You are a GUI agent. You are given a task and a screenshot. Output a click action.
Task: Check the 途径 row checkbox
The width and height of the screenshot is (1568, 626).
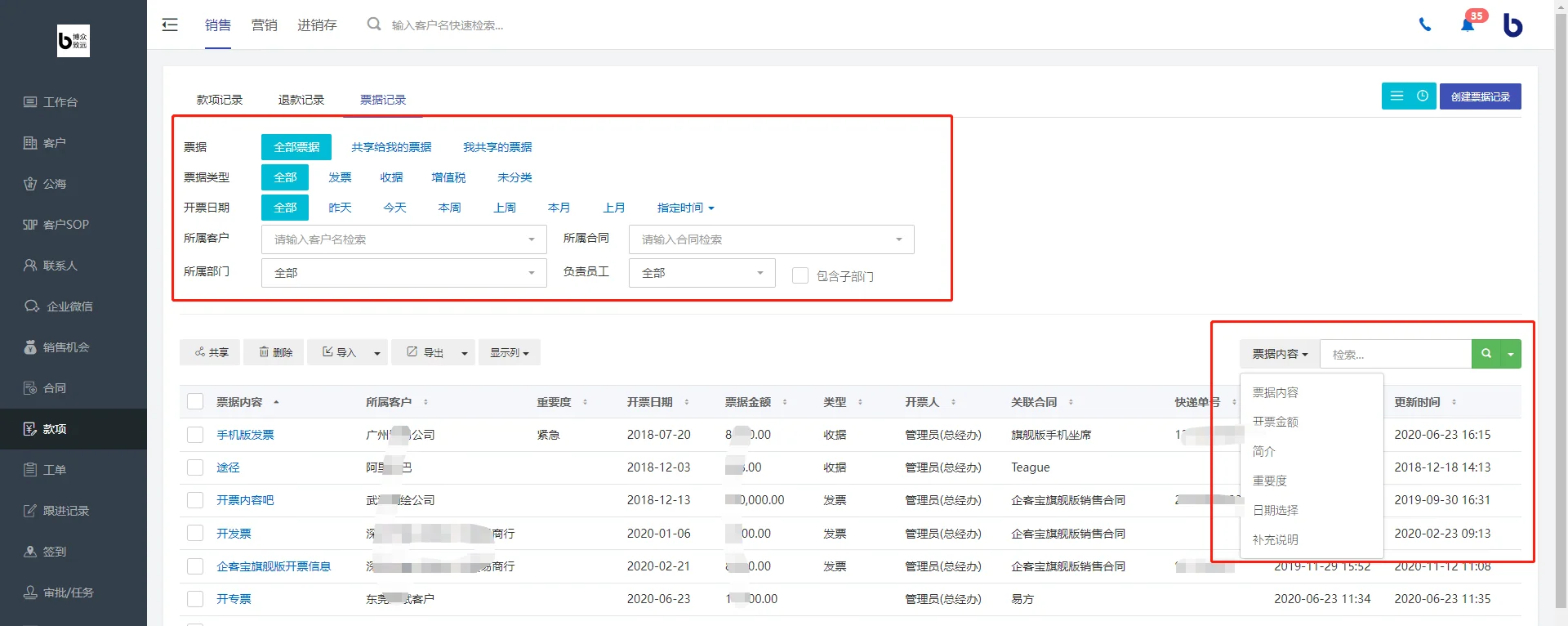195,467
